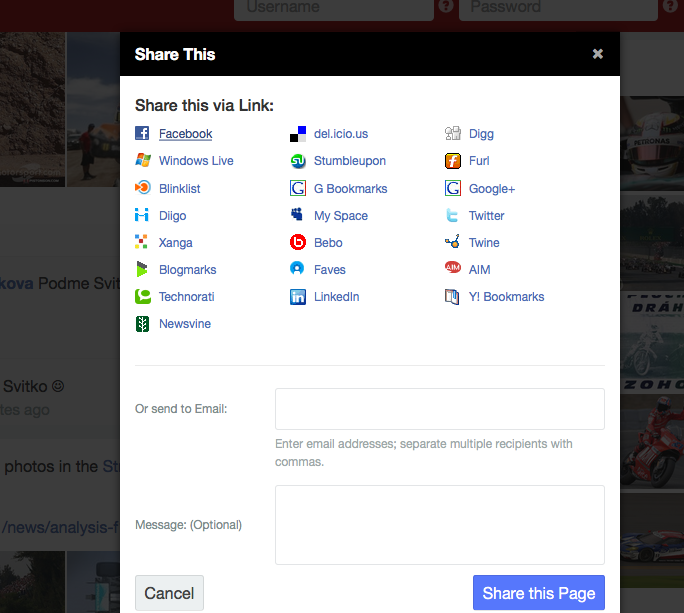This screenshot has height=613, width=684.
Task: Click the del.icio.us checkered icon
Action: click(x=298, y=134)
